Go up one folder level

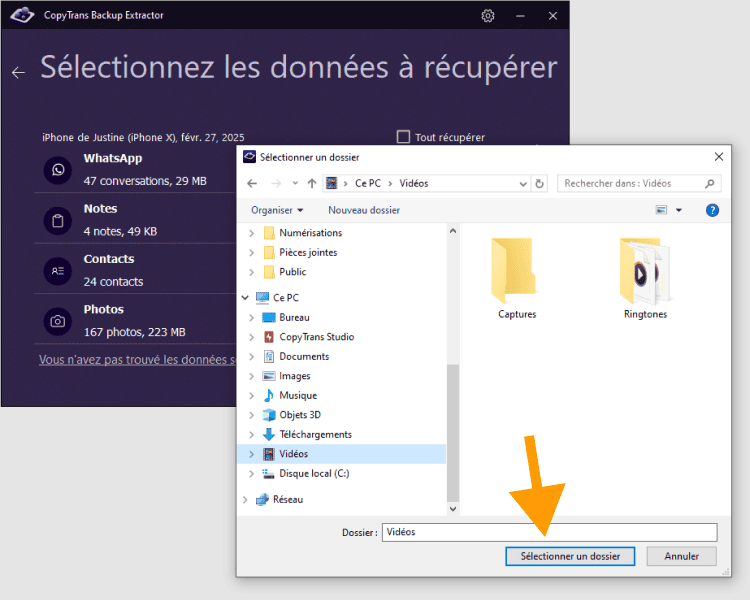(312, 183)
